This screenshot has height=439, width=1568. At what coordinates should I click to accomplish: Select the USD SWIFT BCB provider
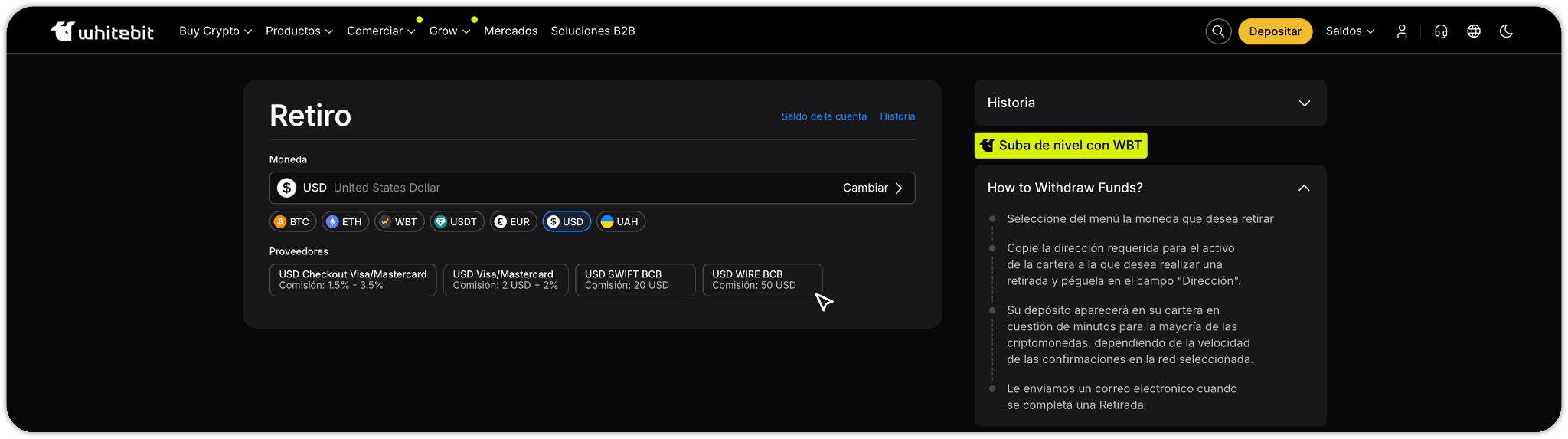click(x=635, y=280)
